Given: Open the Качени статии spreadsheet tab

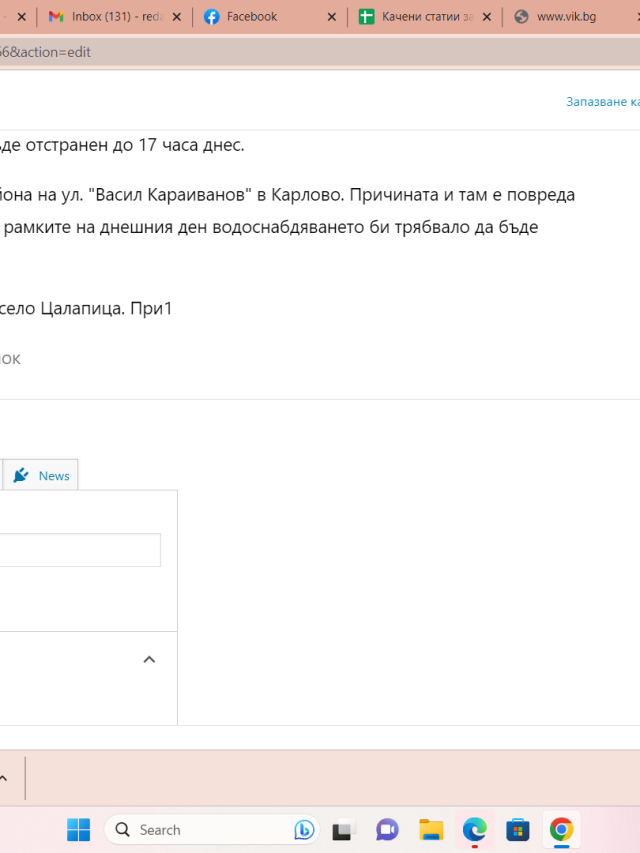Looking at the screenshot, I should tap(416, 17).
